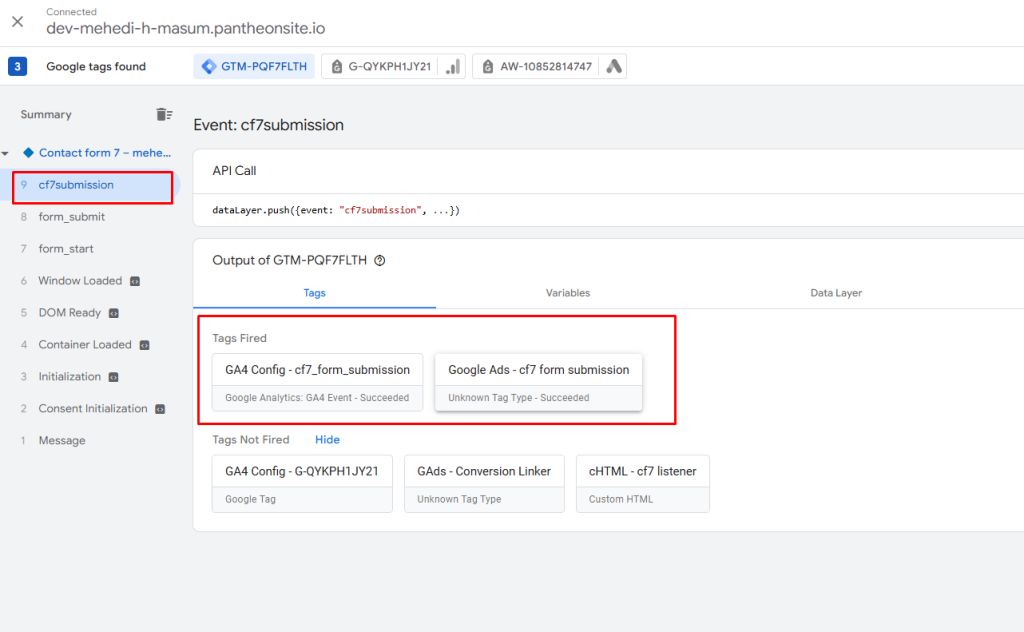
Task: Click the icon next to DOM Ready
Action: pos(114,313)
